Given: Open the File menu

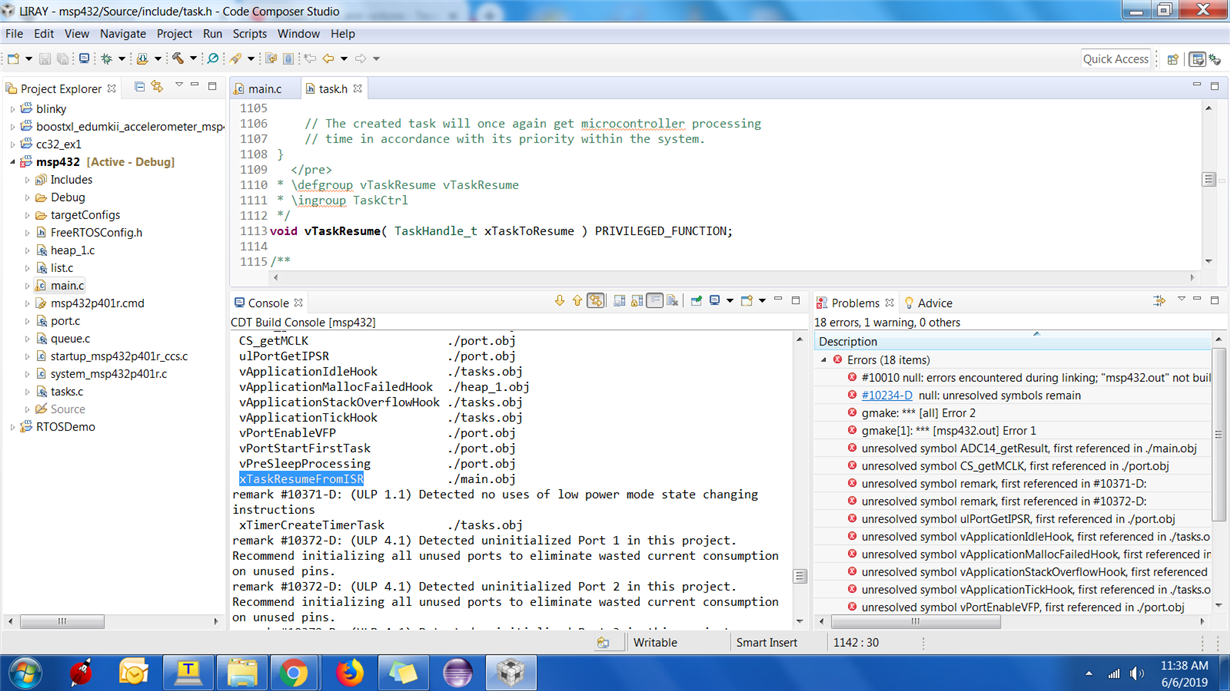Looking at the screenshot, I should (14, 33).
